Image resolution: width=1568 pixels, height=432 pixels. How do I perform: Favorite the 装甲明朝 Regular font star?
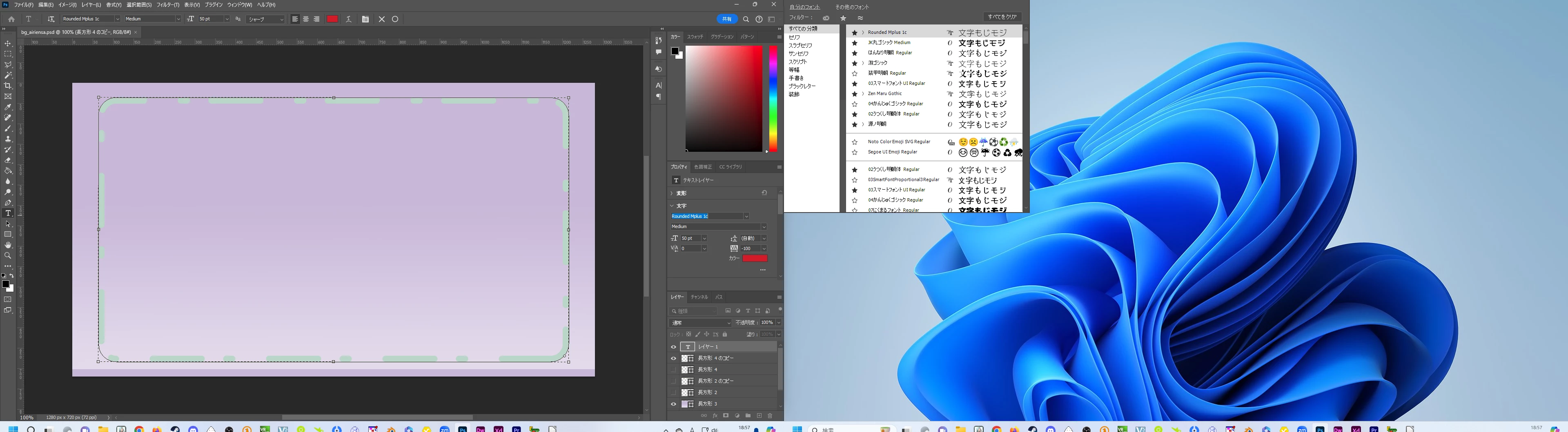point(855,73)
